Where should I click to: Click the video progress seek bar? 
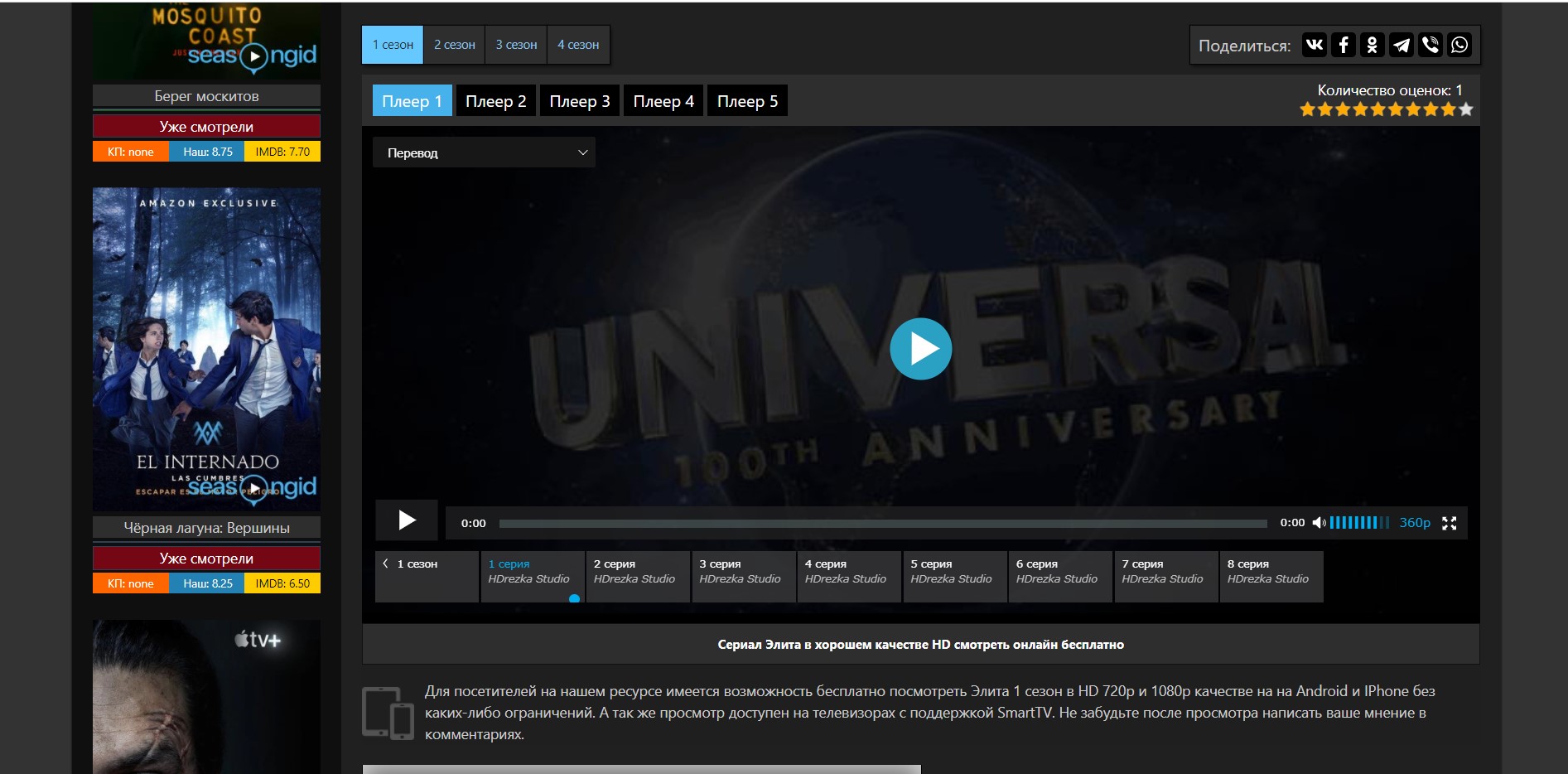(883, 524)
